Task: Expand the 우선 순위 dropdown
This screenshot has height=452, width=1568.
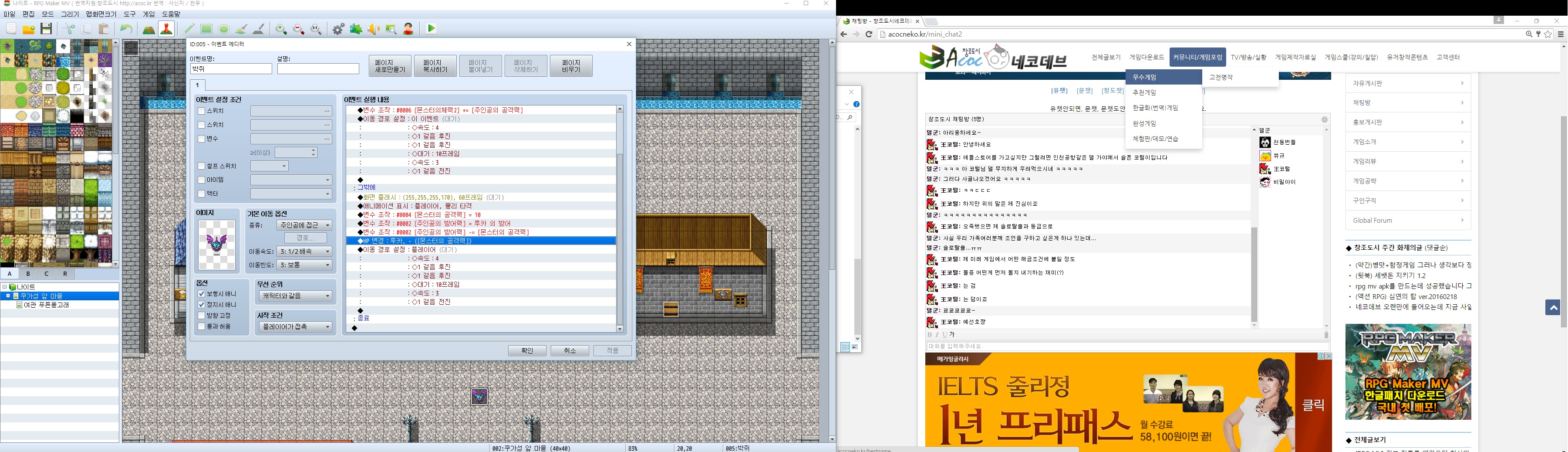Action: click(295, 296)
